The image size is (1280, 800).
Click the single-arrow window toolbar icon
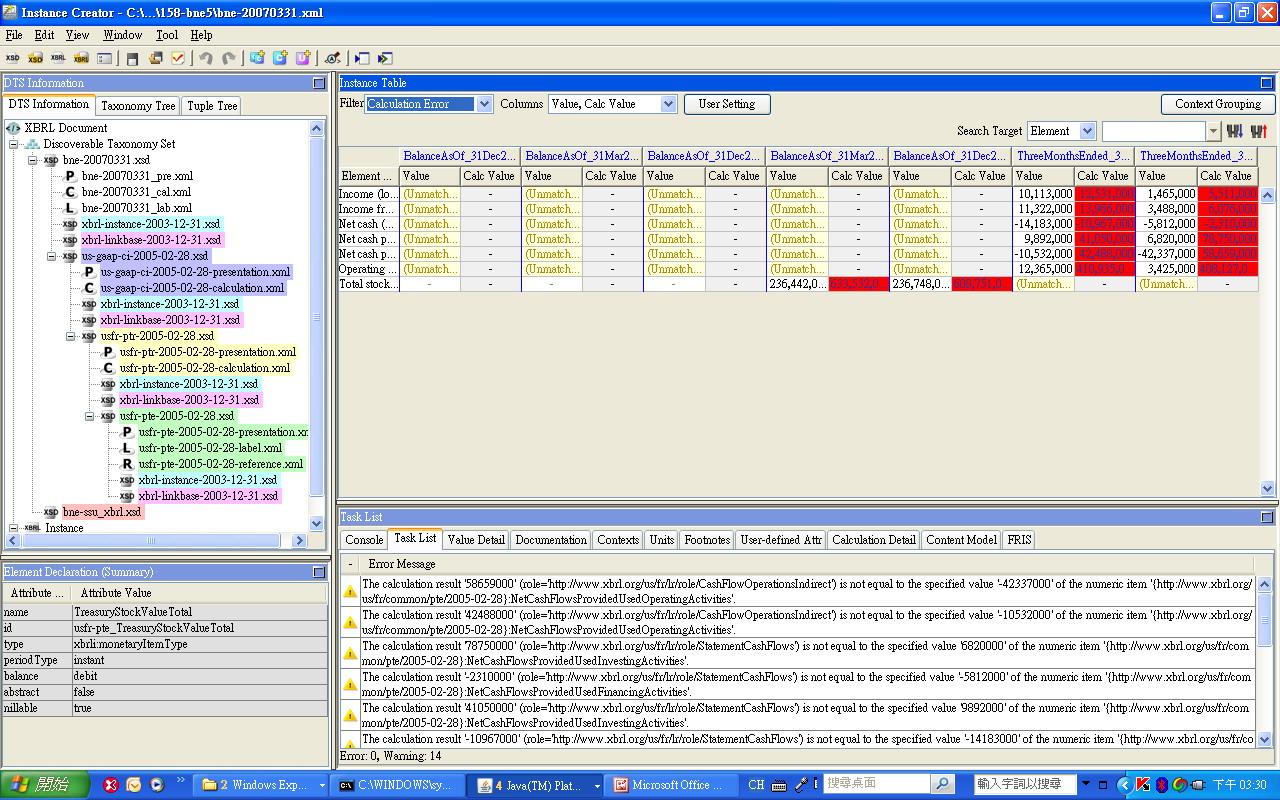click(x=361, y=59)
